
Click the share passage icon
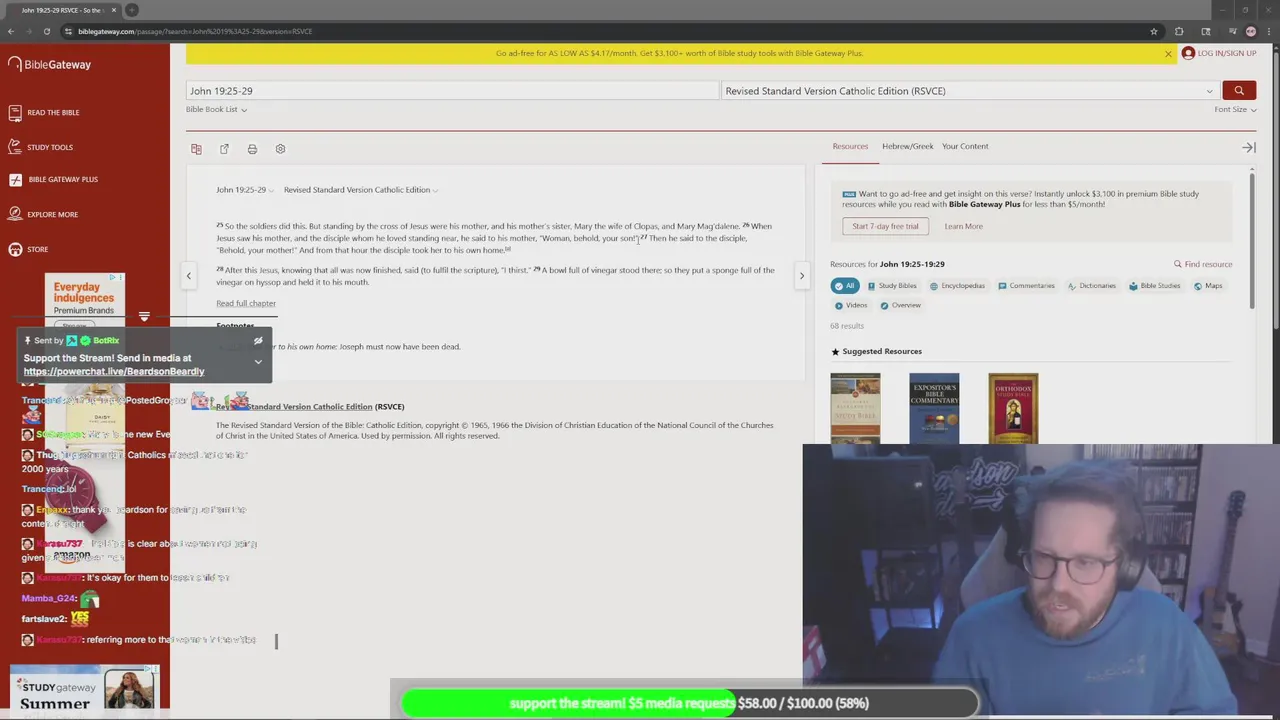click(x=224, y=149)
